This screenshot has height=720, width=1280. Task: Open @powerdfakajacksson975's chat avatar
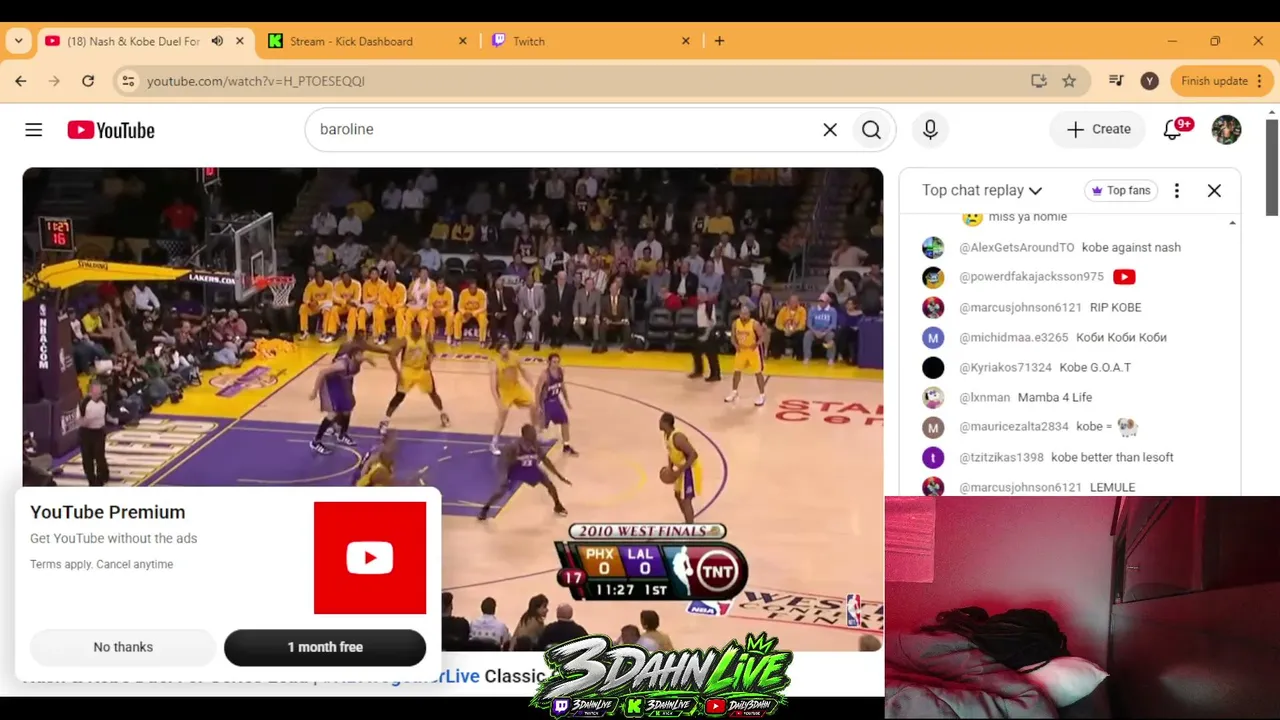click(933, 278)
